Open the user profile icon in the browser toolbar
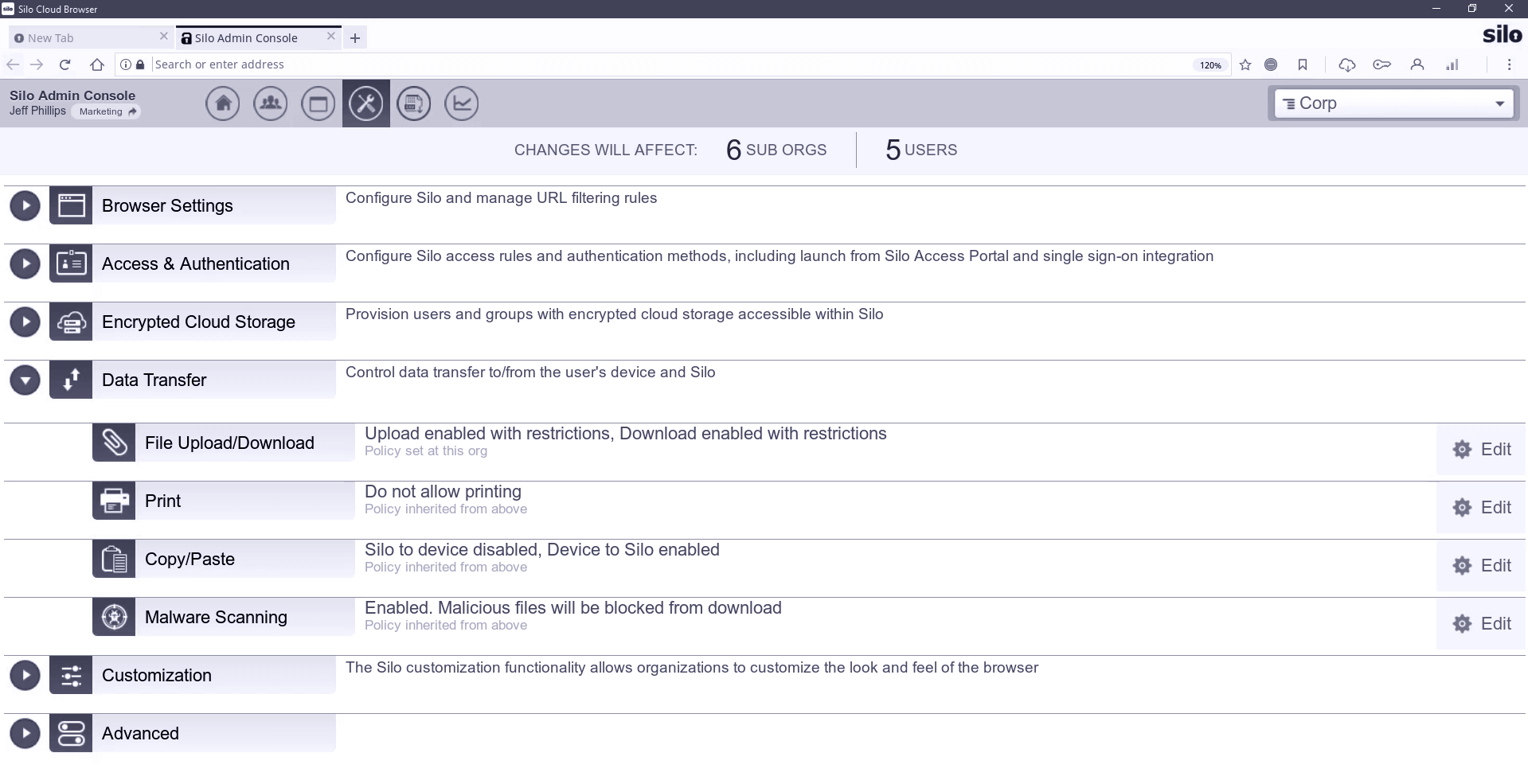The width and height of the screenshot is (1528, 784). 1417,64
